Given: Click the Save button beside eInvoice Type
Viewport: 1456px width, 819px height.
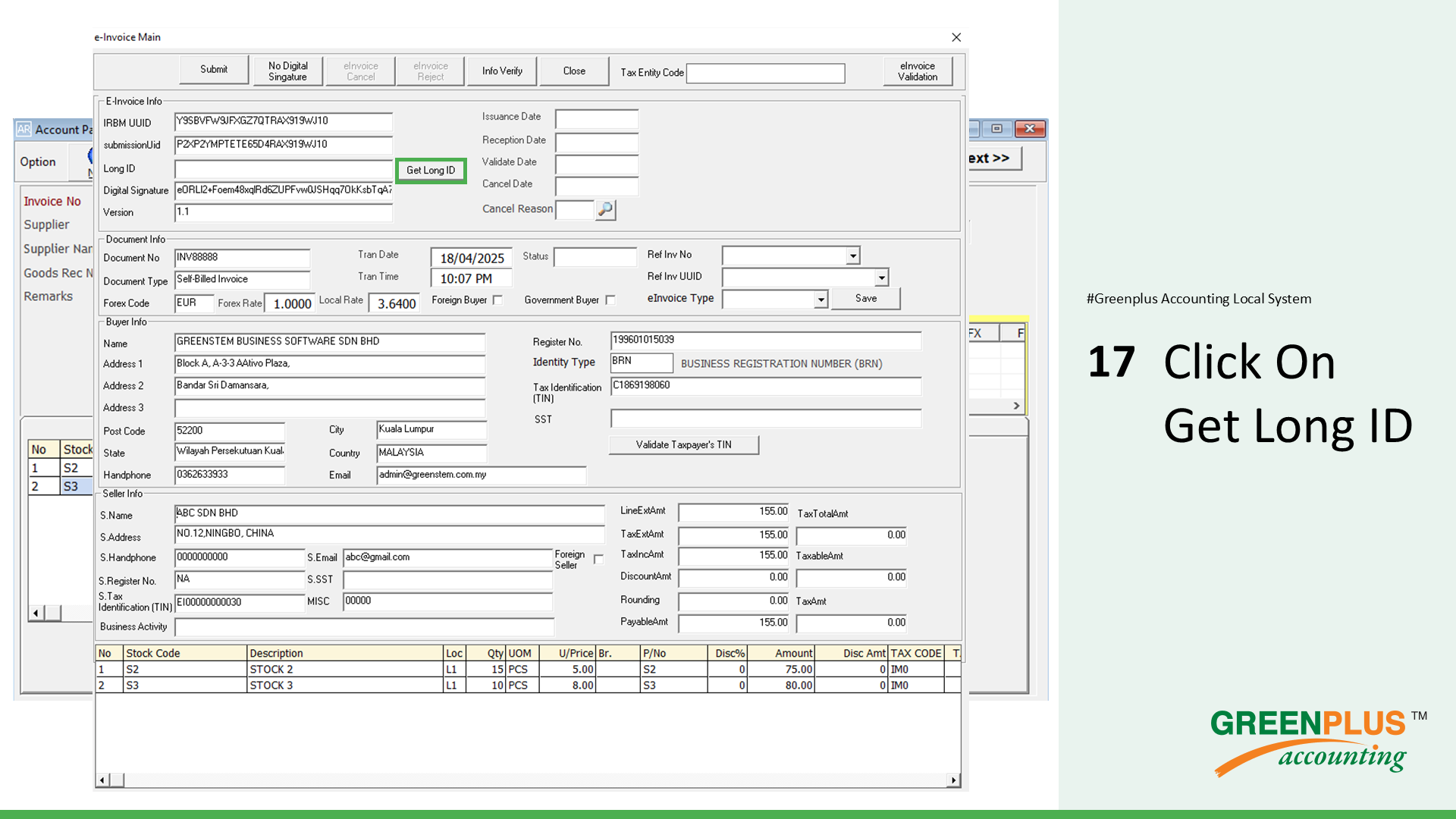Looking at the screenshot, I should click(866, 299).
